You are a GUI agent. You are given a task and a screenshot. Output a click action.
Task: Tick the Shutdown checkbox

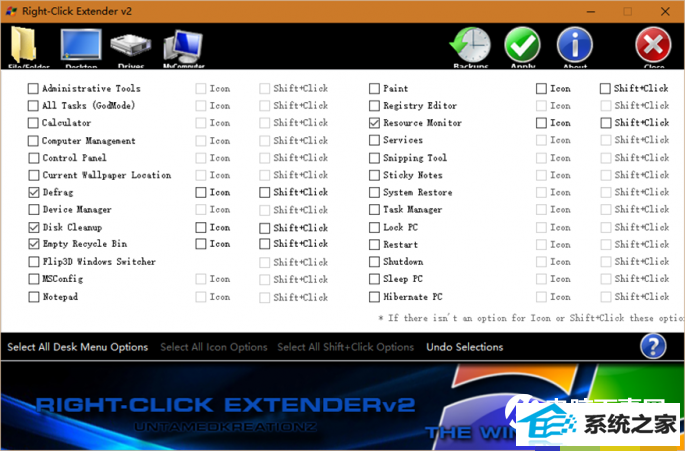pos(374,262)
